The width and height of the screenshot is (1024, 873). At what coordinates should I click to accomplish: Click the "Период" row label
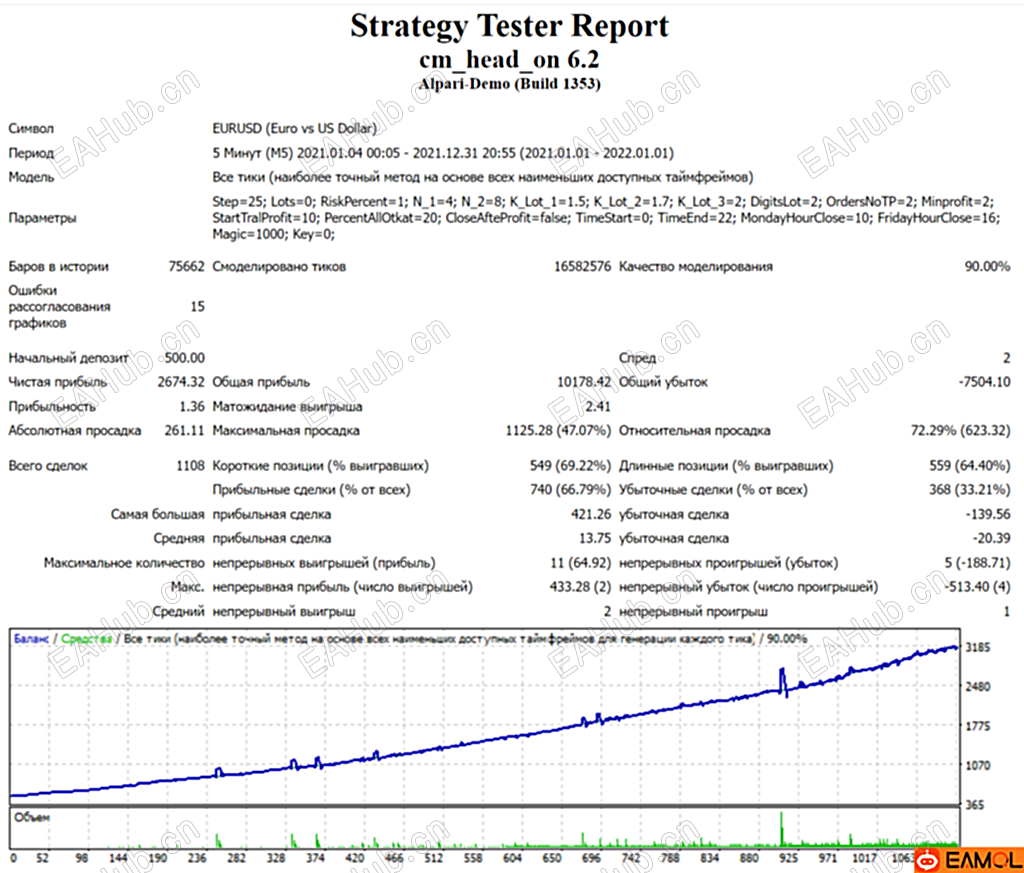pos(31,153)
